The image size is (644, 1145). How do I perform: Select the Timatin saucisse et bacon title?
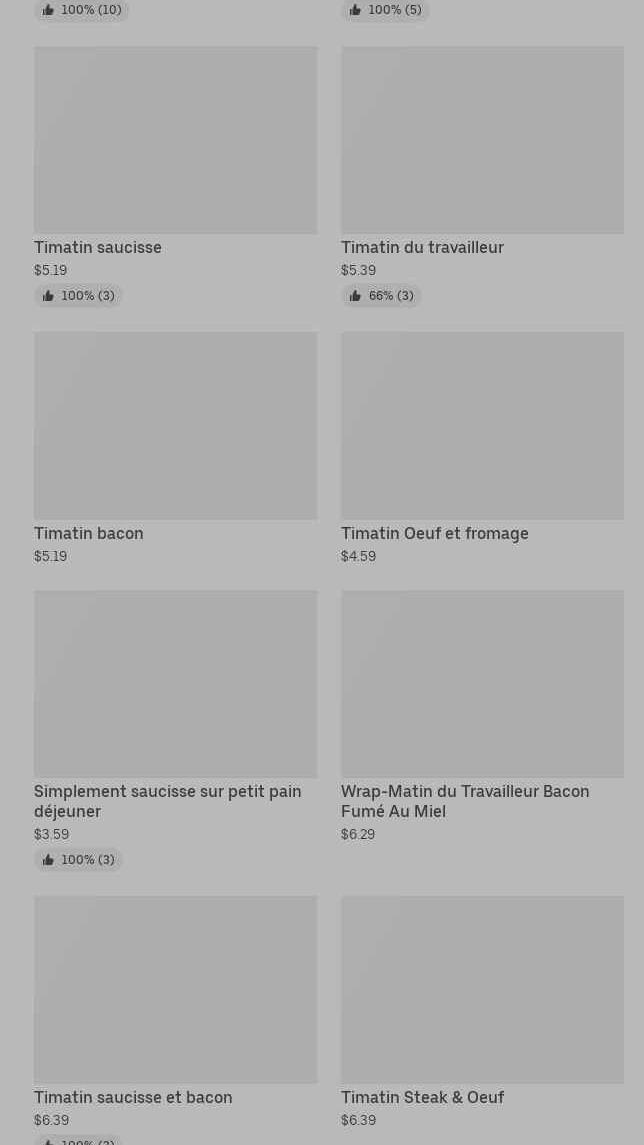133,1097
